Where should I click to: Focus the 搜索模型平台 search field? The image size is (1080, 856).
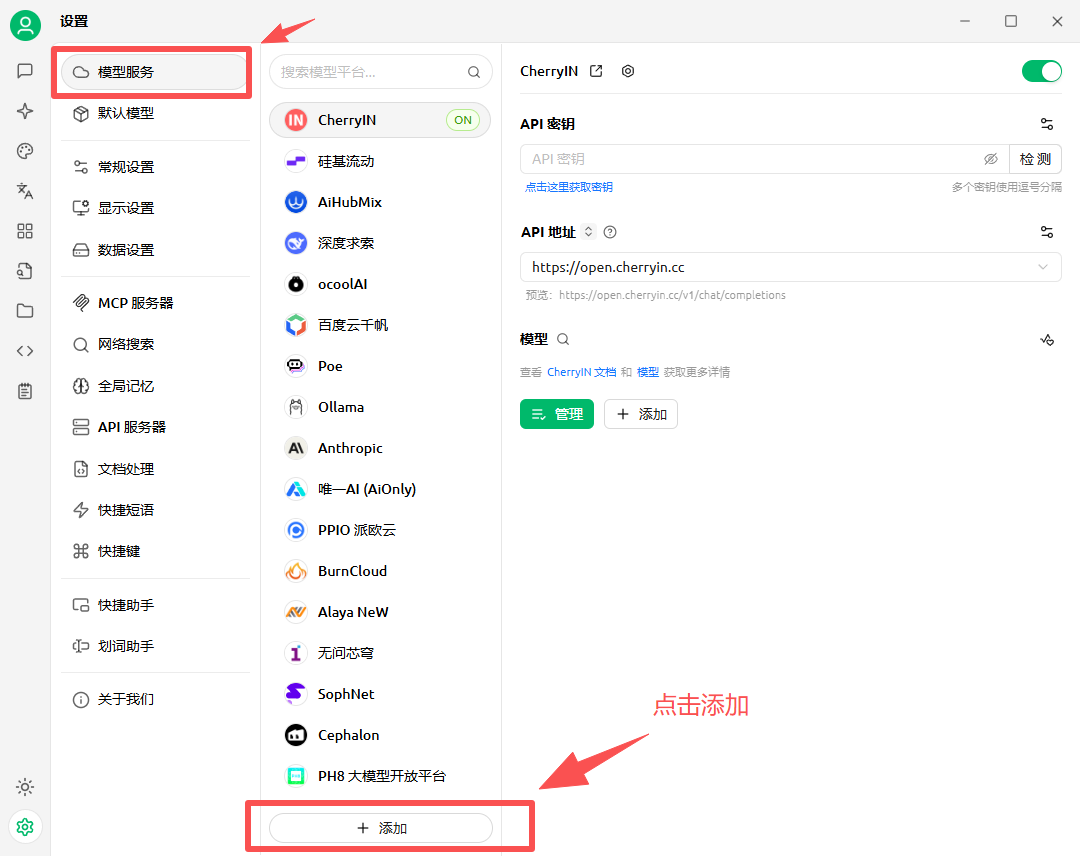pyautogui.click(x=381, y=72)
